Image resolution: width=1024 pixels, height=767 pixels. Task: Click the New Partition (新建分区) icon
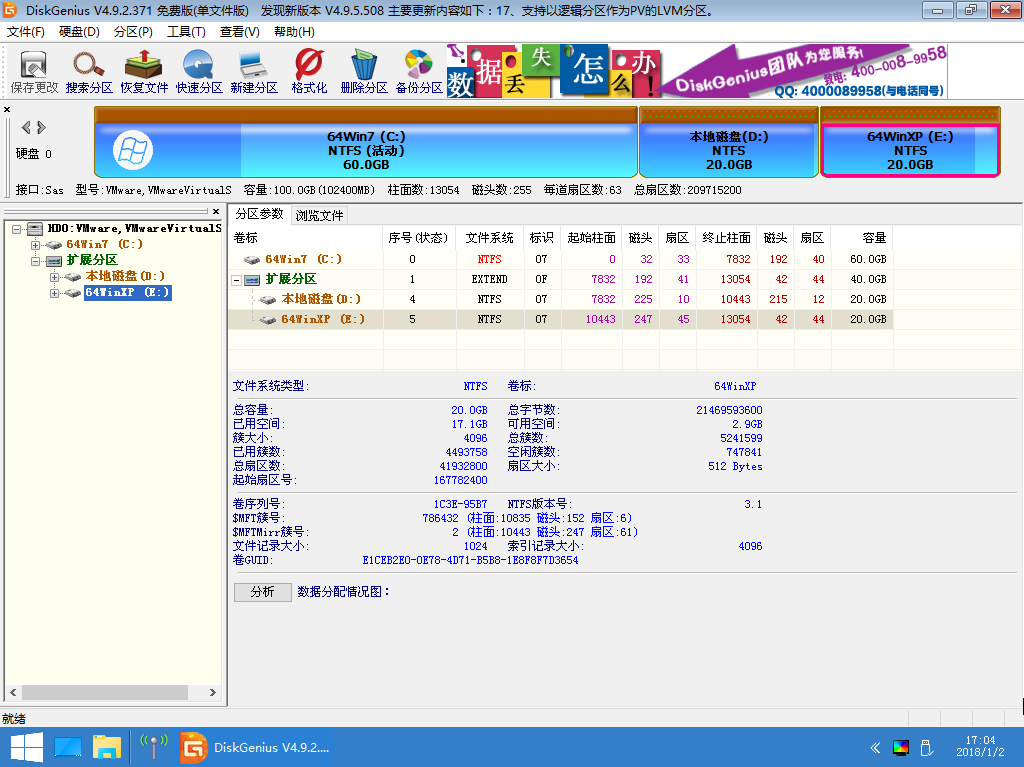[254, 71]
